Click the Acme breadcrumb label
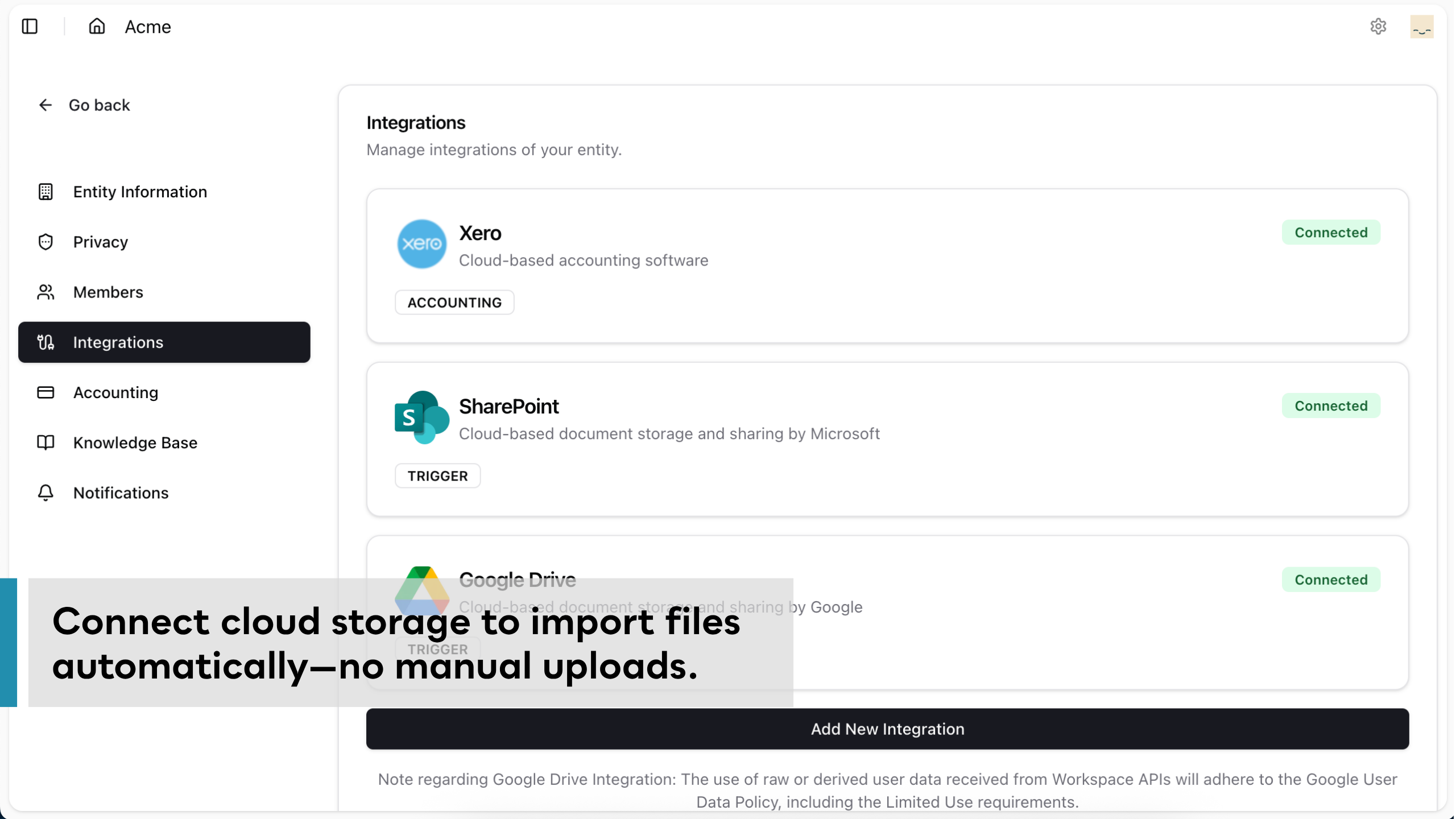 click(x=148, y=27)
